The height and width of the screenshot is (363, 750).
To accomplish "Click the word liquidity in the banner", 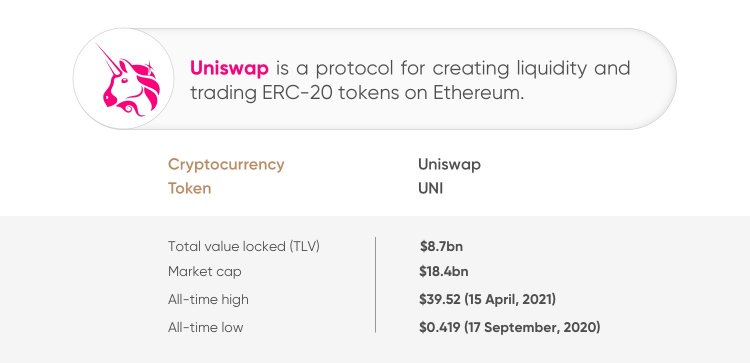I will tap(551, 69).
